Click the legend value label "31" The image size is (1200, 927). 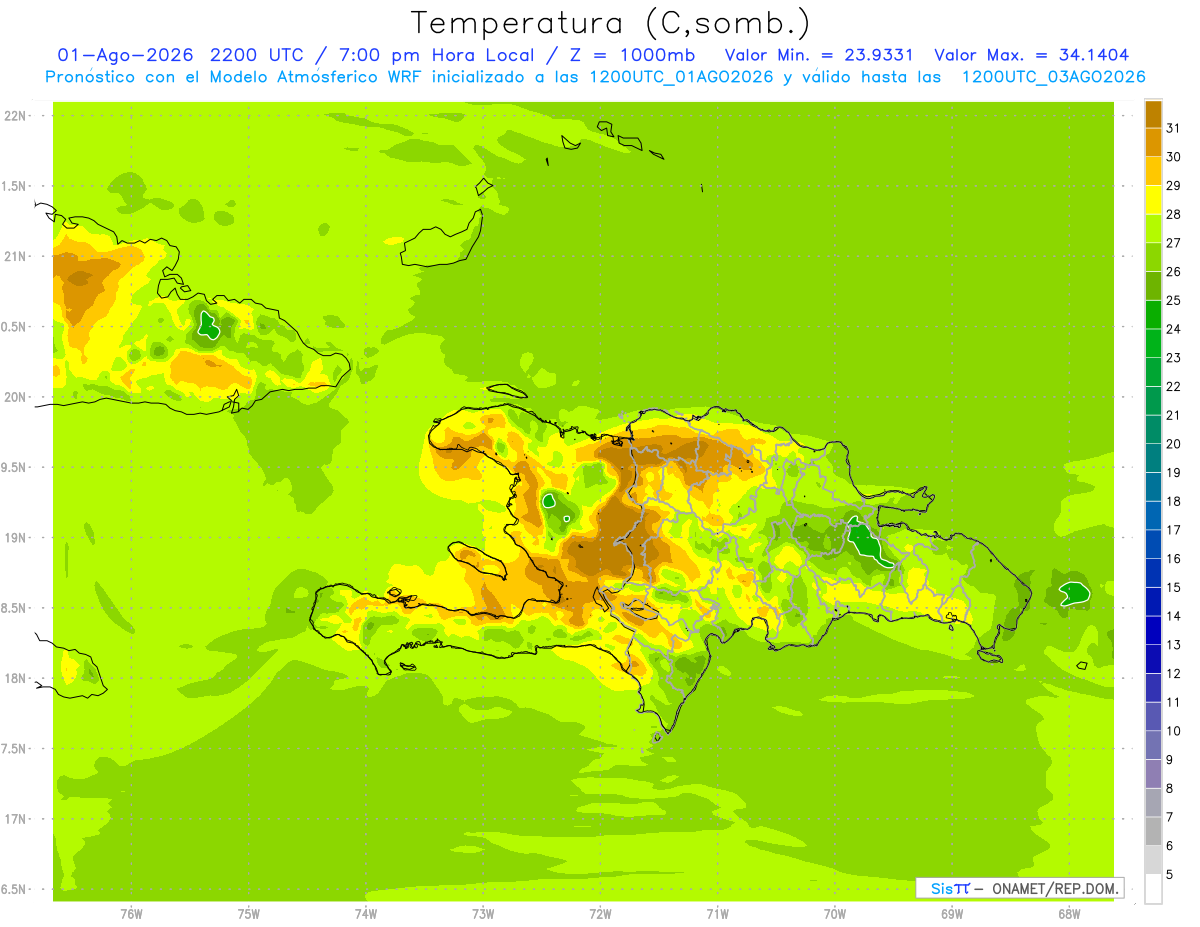[x=1173, y=128]
